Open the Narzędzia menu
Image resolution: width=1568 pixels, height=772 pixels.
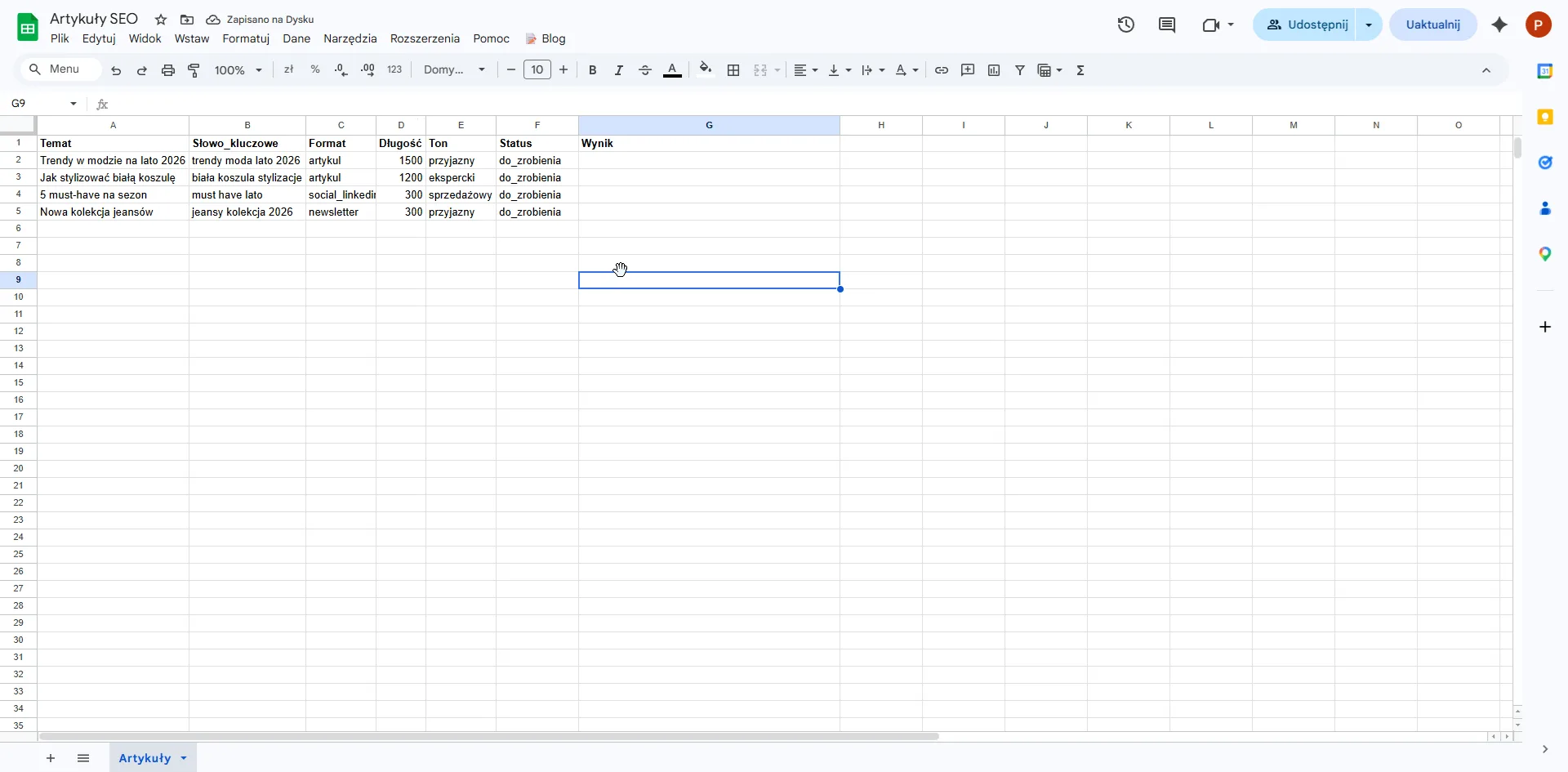[350, 38]
